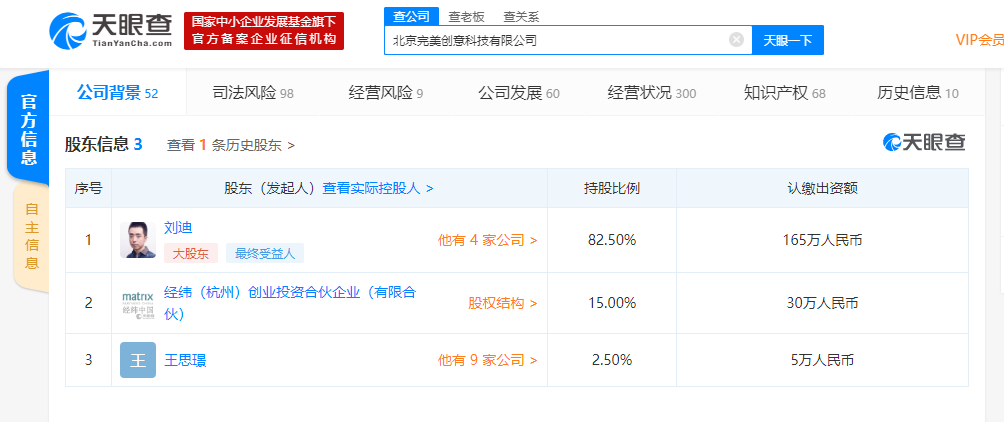Clear the search box with X icon
Image resolution: width=1004 pixels, height=422 pixels.
(736, 40)
